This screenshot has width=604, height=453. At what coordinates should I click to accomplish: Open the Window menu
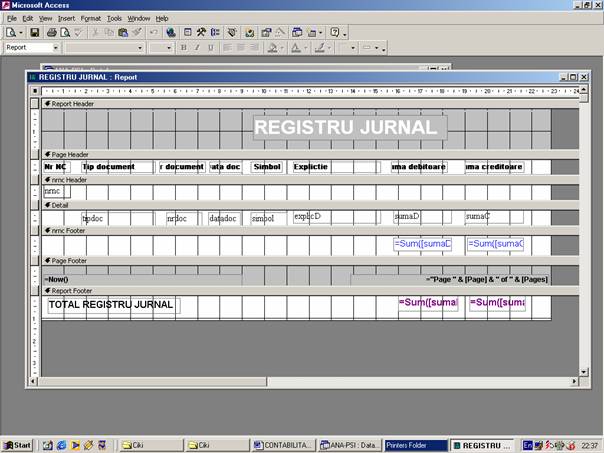pos(139,18)
